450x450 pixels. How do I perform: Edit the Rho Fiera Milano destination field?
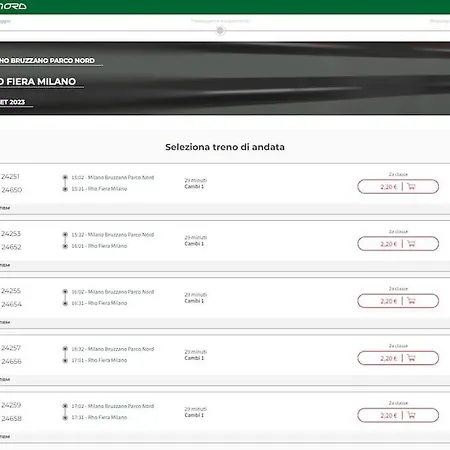pos(38,81)
